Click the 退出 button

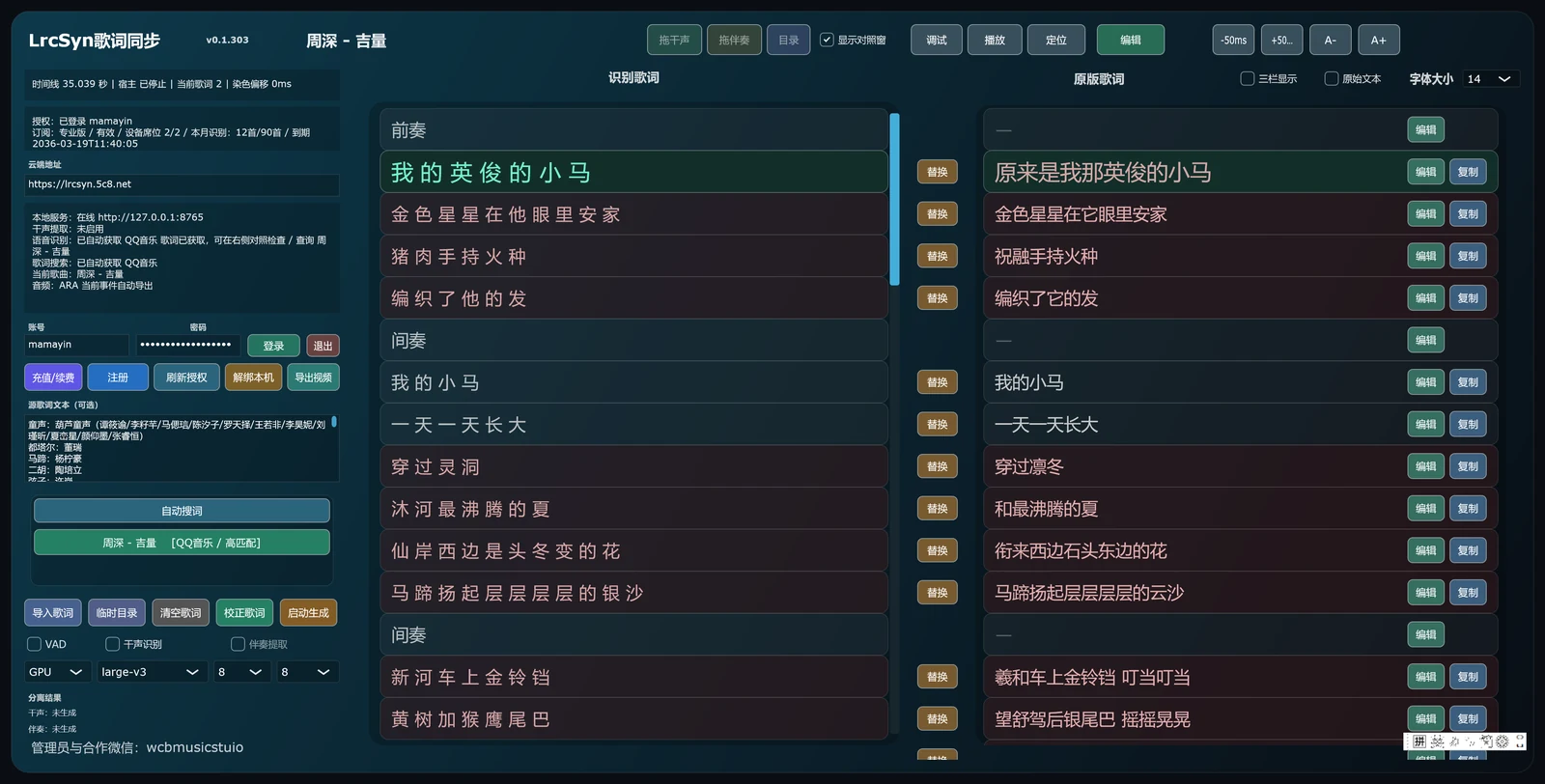click(323, 346)
